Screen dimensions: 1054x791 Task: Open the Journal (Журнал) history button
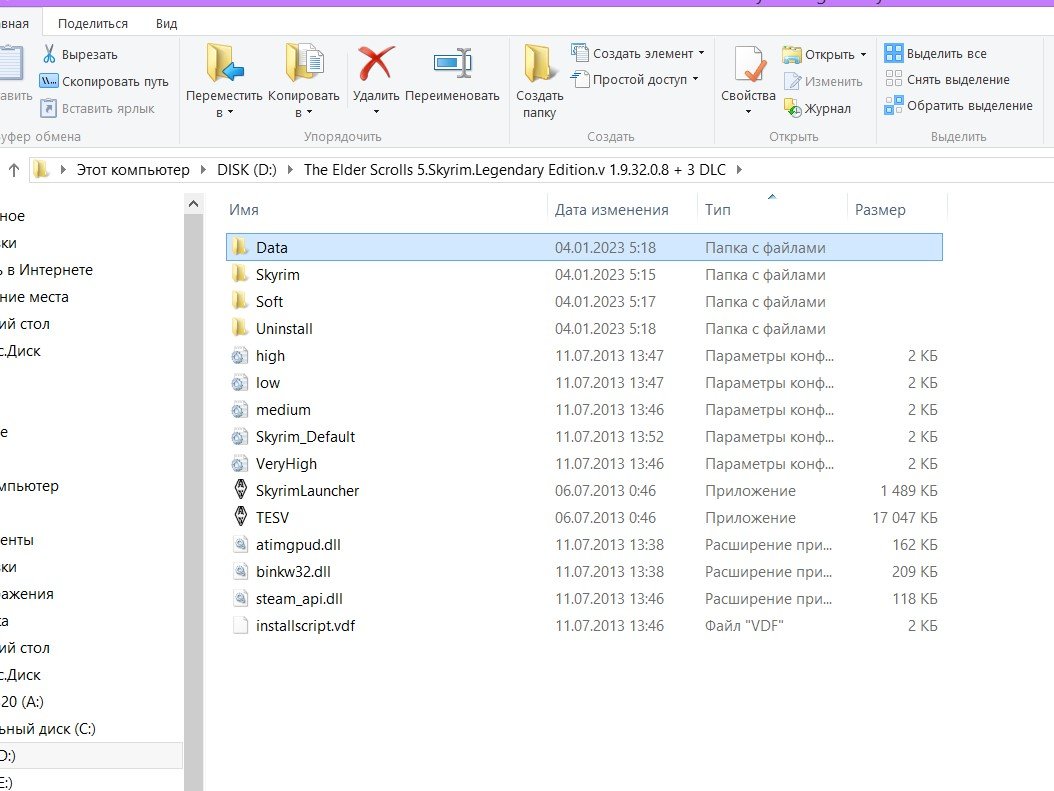point(816,108)
